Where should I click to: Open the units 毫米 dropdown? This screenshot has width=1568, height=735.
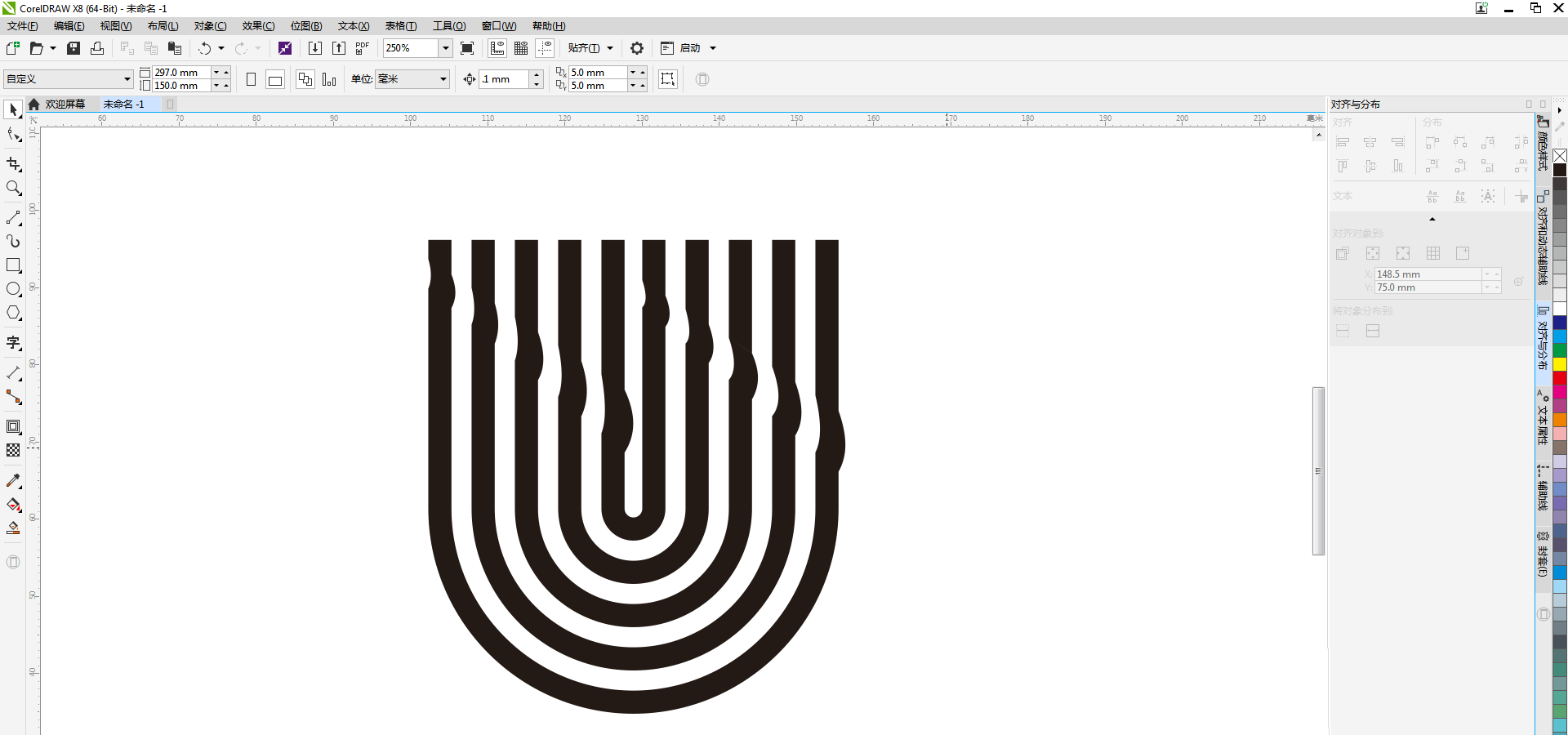(443, 79)
